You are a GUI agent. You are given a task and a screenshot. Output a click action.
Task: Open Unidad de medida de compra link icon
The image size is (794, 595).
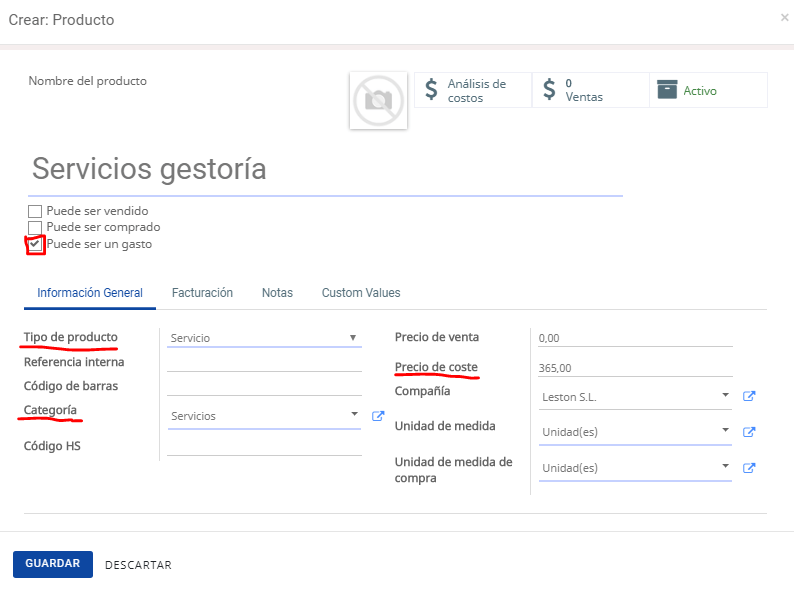[x=749, y=468]
